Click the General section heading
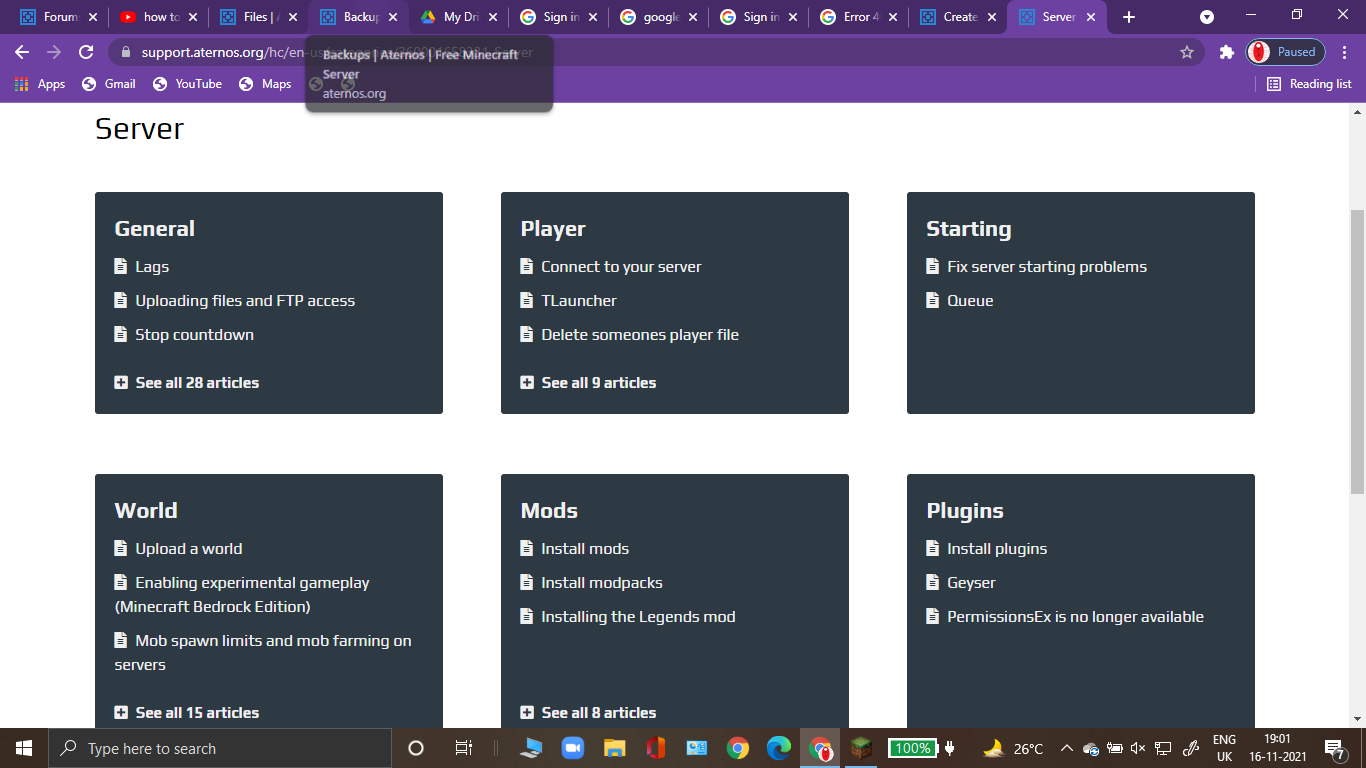The image size is (1366, 768). (x=155, y=229)
